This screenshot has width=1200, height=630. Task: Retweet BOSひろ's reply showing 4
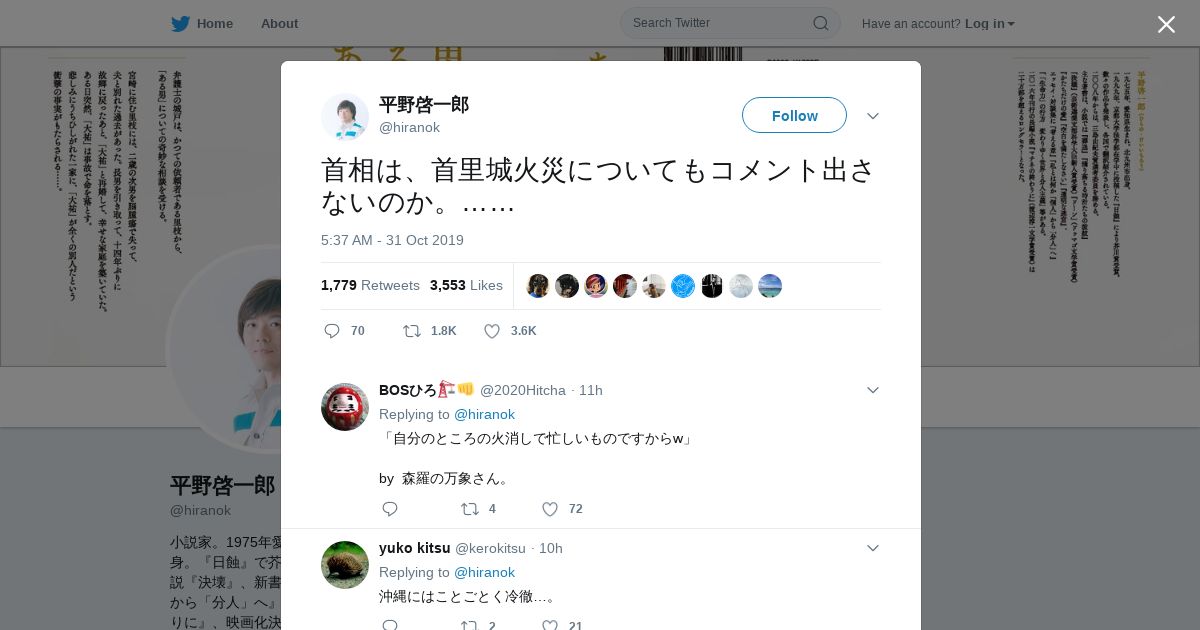coord(469,509)
